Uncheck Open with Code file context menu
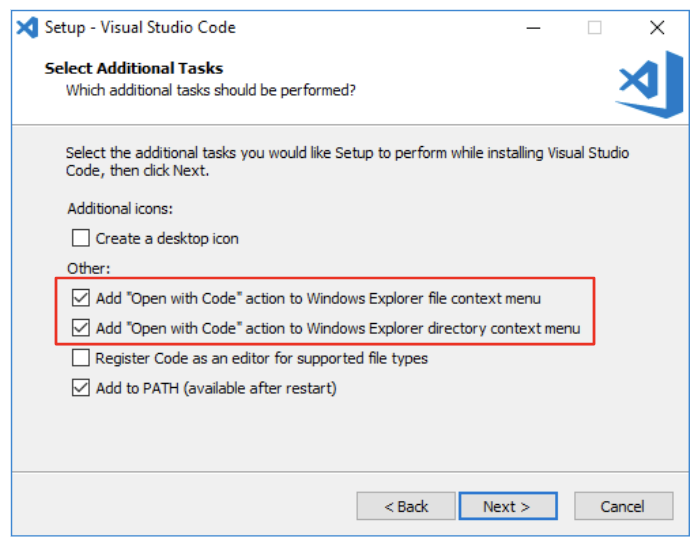This screenshot has height=548, width=700. [81, 298]
